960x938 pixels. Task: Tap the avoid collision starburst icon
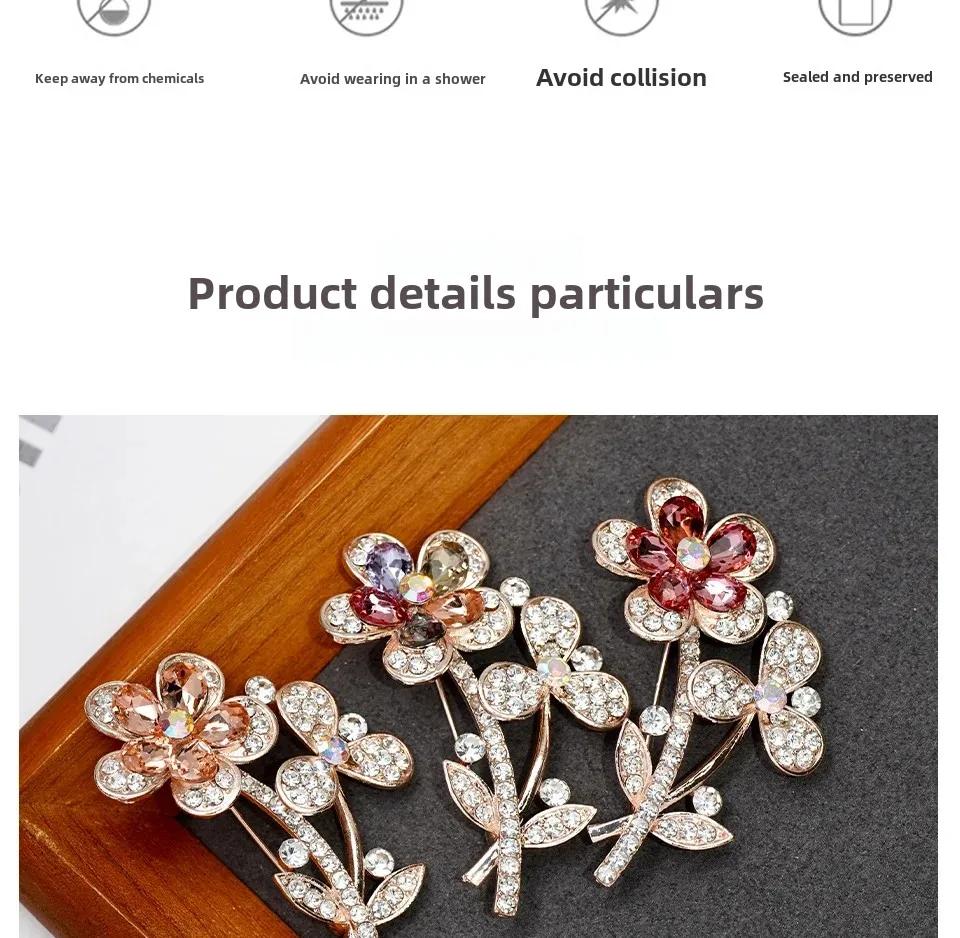point(621,15)
